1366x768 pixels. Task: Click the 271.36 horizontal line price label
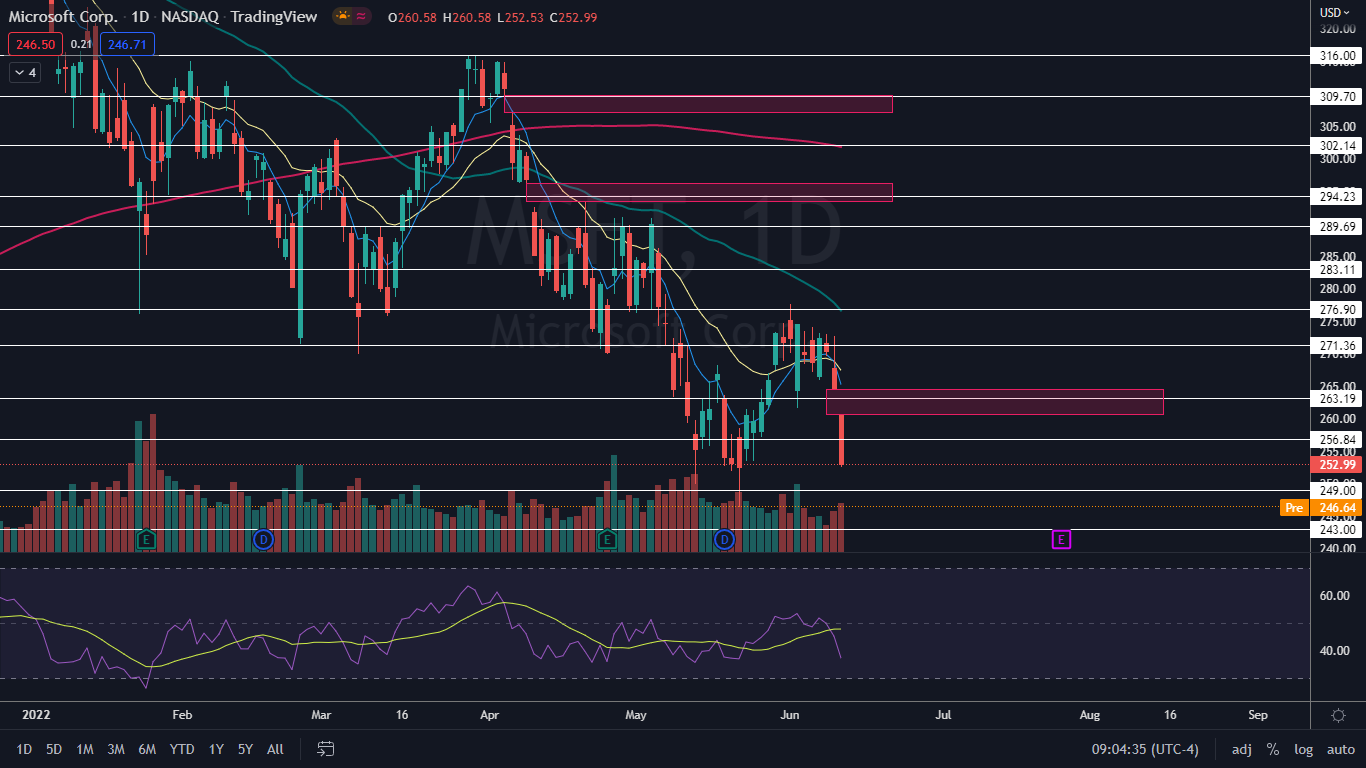coord(1337,346)
